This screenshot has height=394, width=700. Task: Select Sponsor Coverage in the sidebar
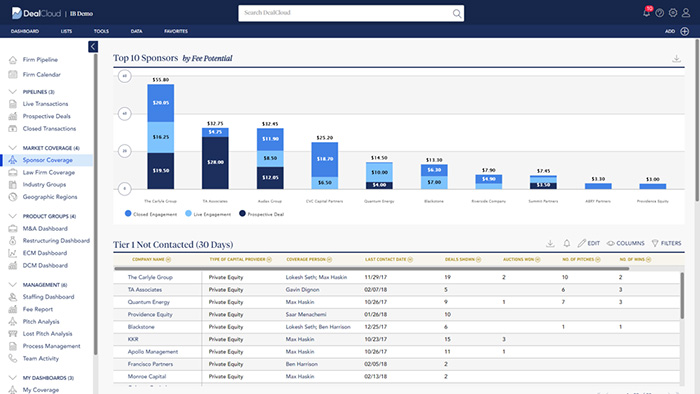[47, 160]
